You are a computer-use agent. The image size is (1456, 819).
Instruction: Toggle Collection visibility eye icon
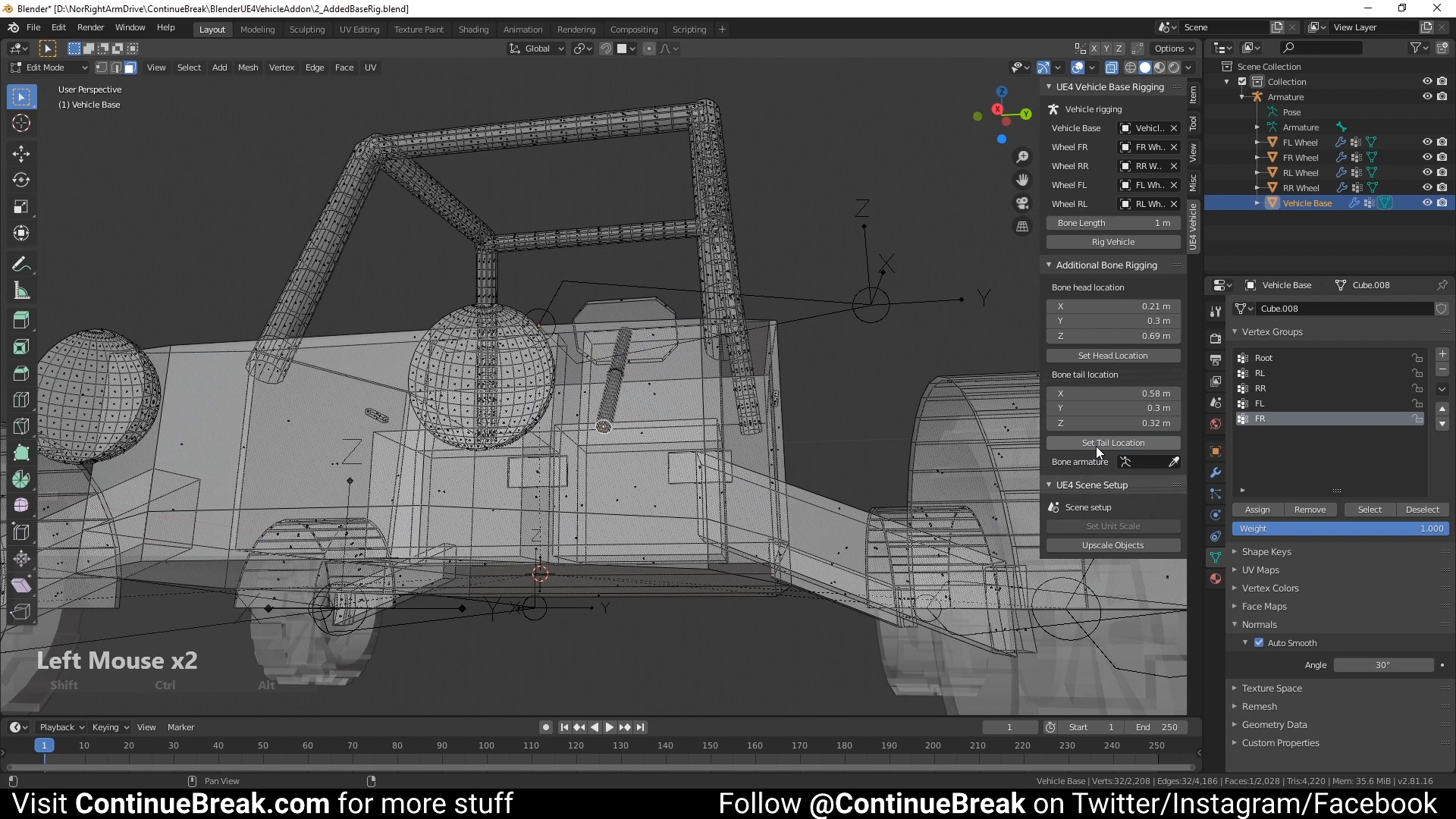coord(1426,82)
